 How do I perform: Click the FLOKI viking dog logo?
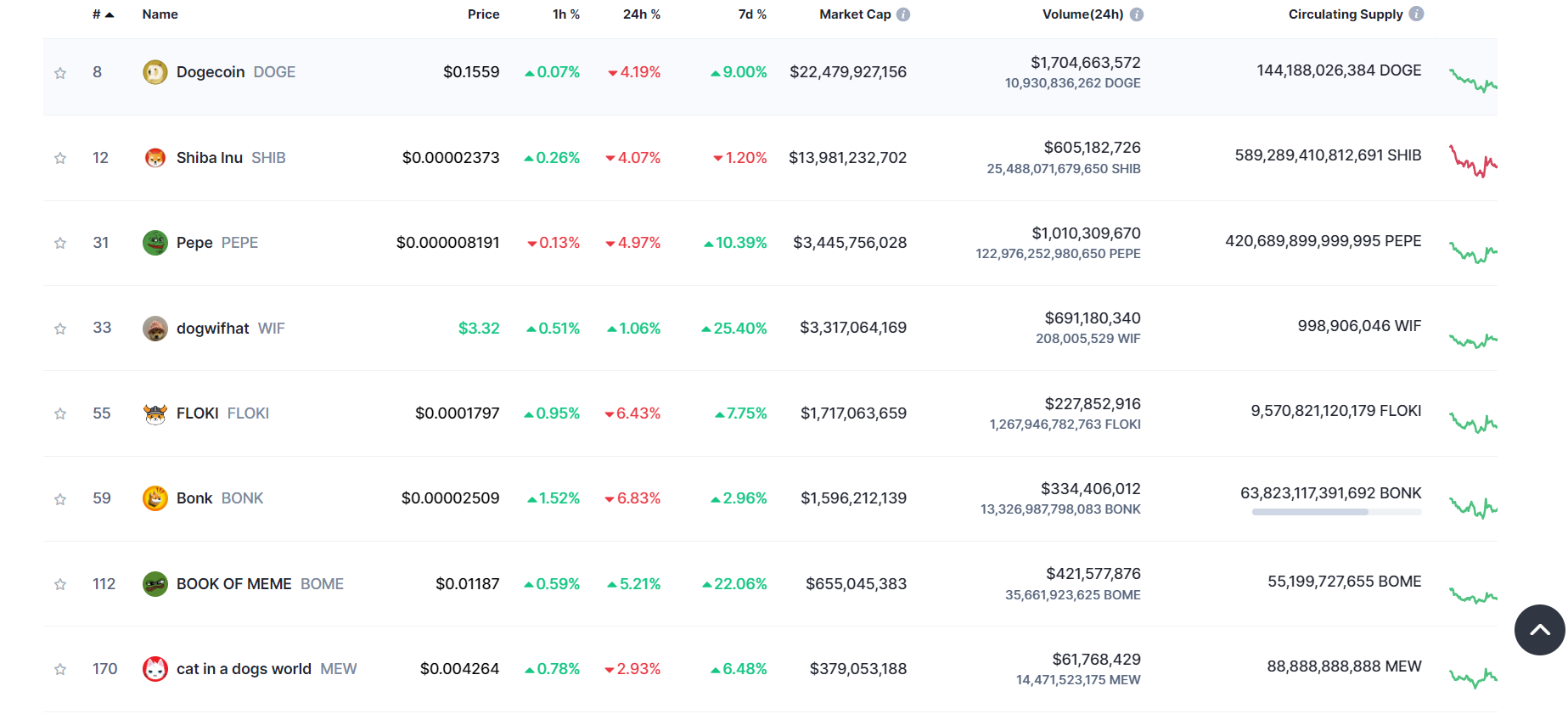[155, 413]
